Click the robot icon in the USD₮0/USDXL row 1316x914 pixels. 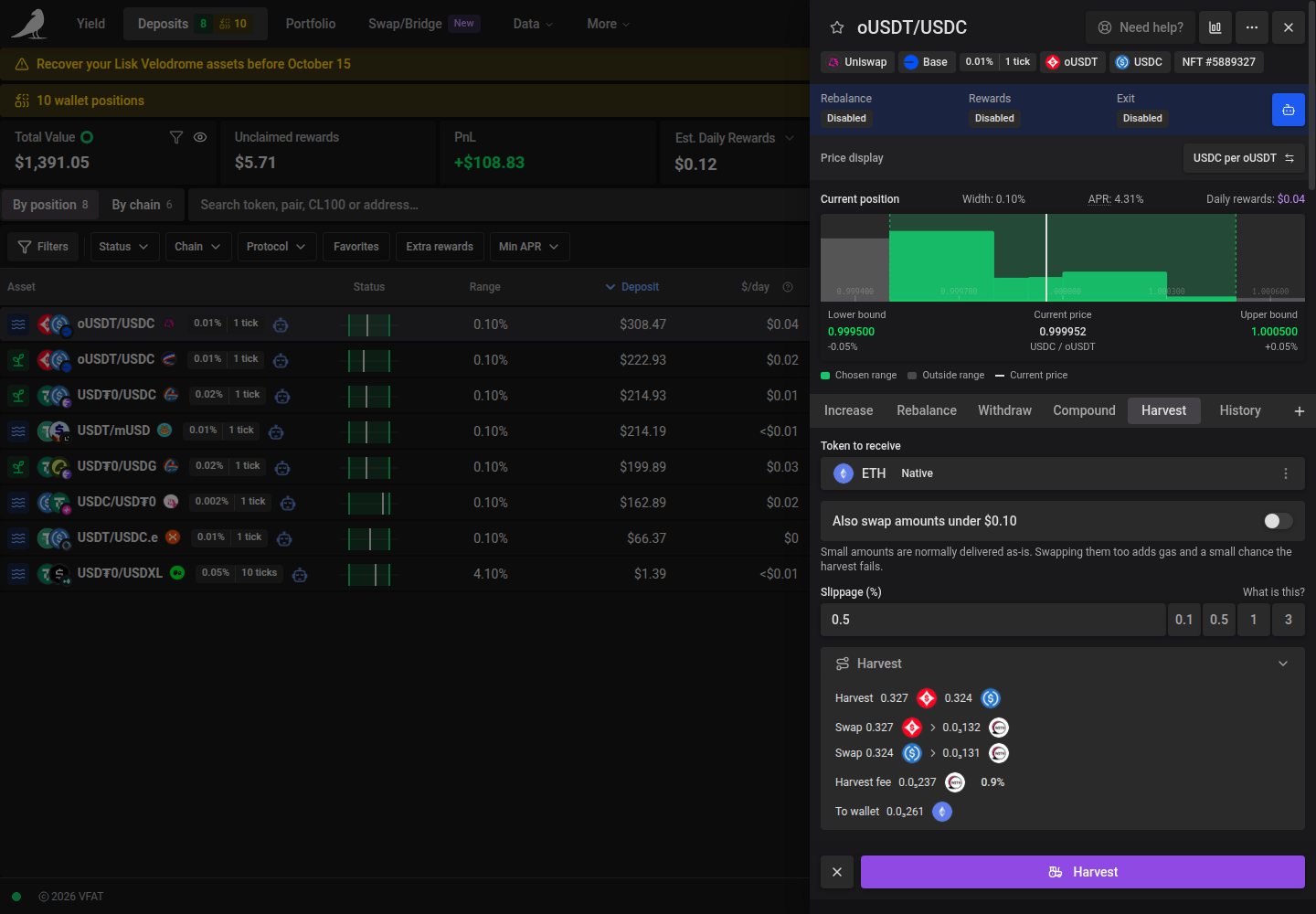pyautogui.click(x=300, y=575)
